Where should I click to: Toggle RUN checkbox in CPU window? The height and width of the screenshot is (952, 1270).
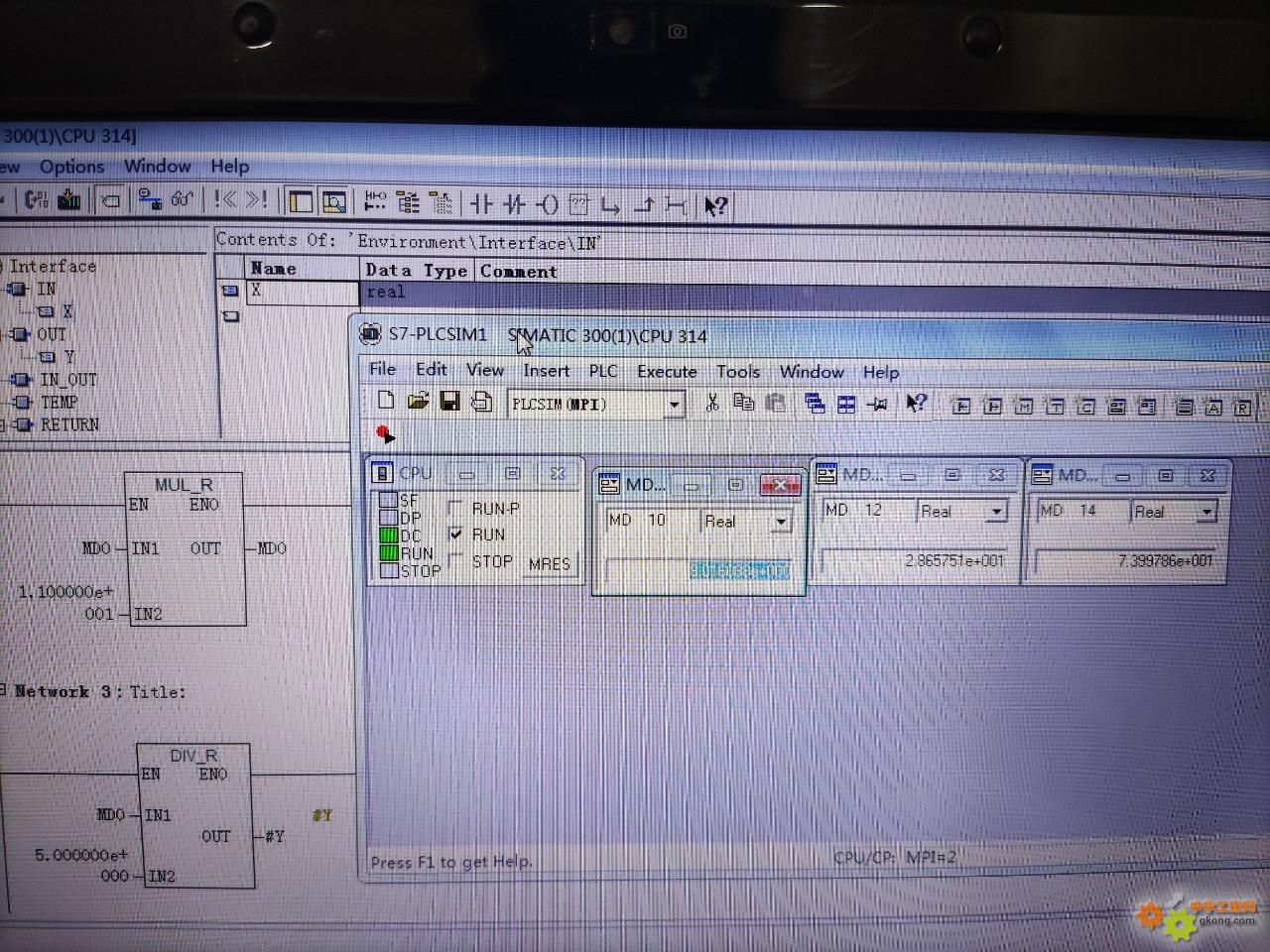click(455, 534)
